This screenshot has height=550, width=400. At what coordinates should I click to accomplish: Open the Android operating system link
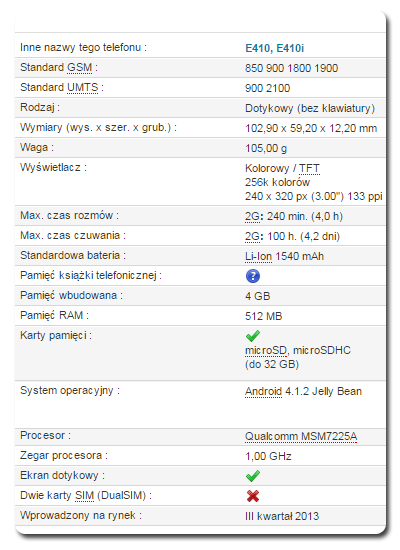[263, 391]
